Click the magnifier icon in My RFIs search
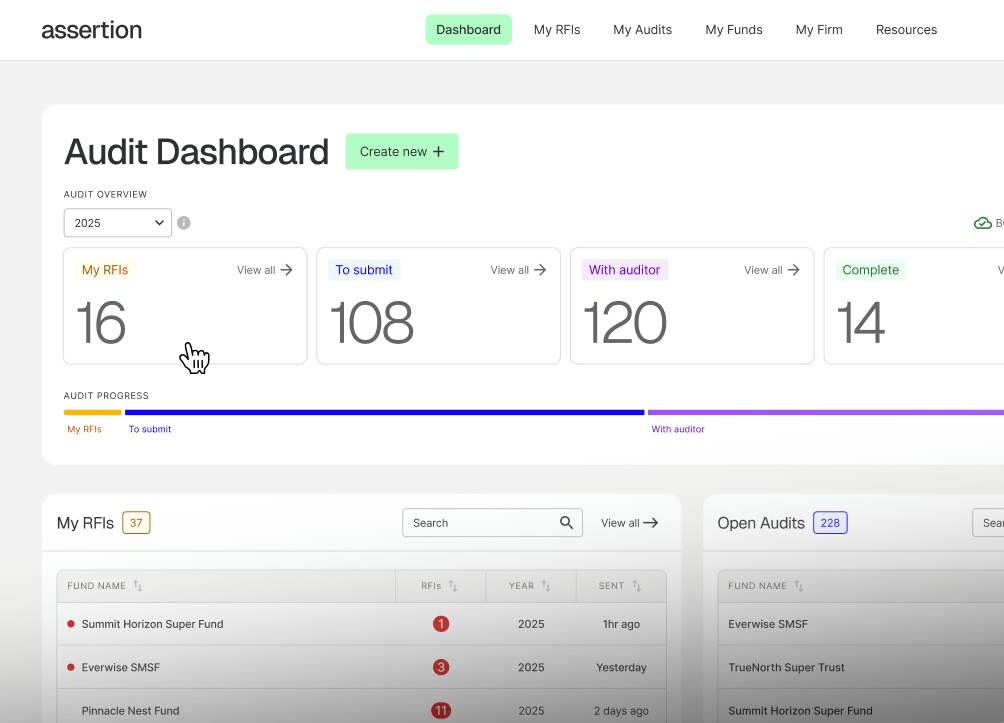The image size is (1004, 723). (x=566, y=523)
